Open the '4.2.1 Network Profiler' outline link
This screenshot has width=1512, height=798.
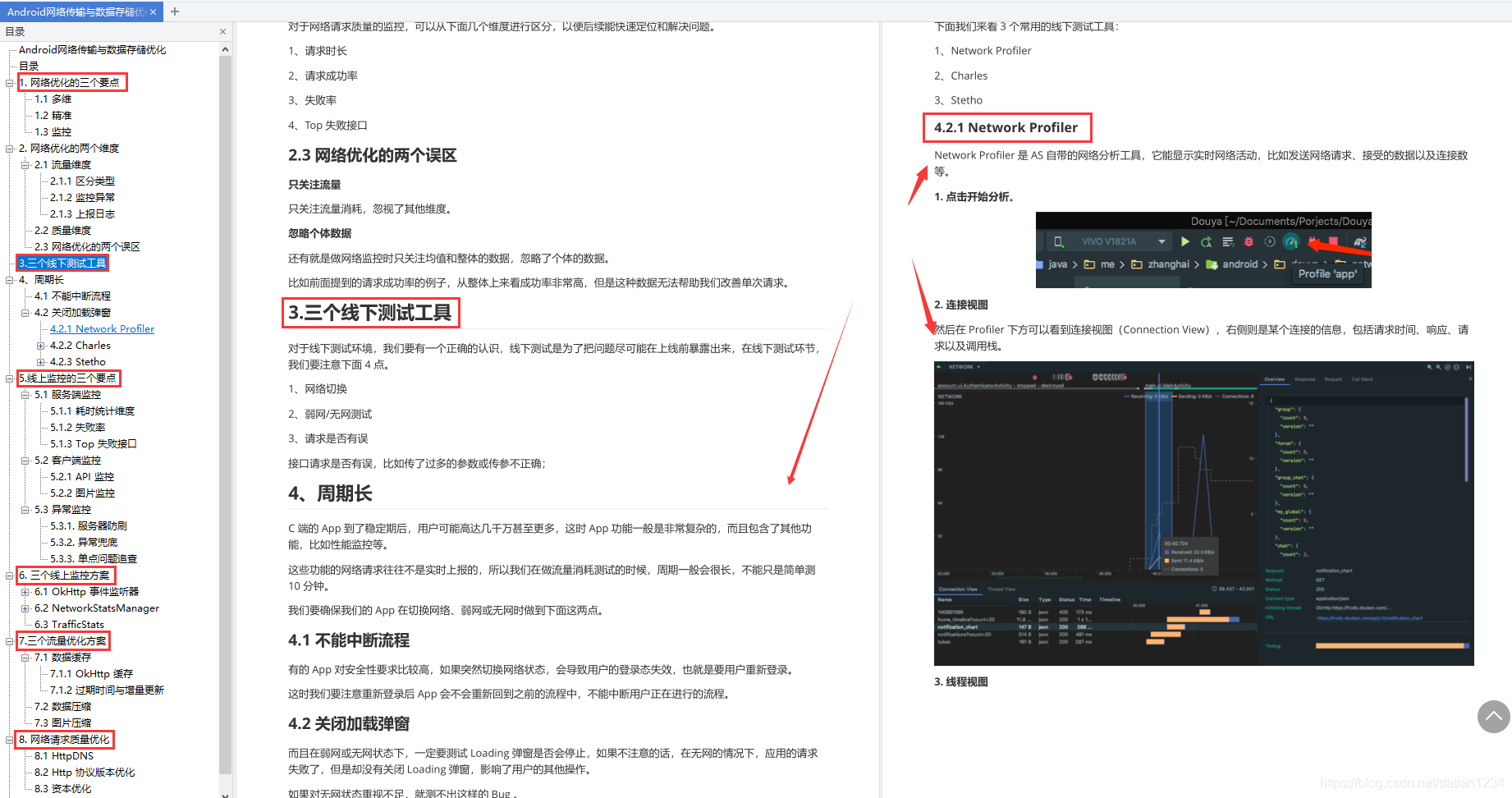tap(102, 329)
